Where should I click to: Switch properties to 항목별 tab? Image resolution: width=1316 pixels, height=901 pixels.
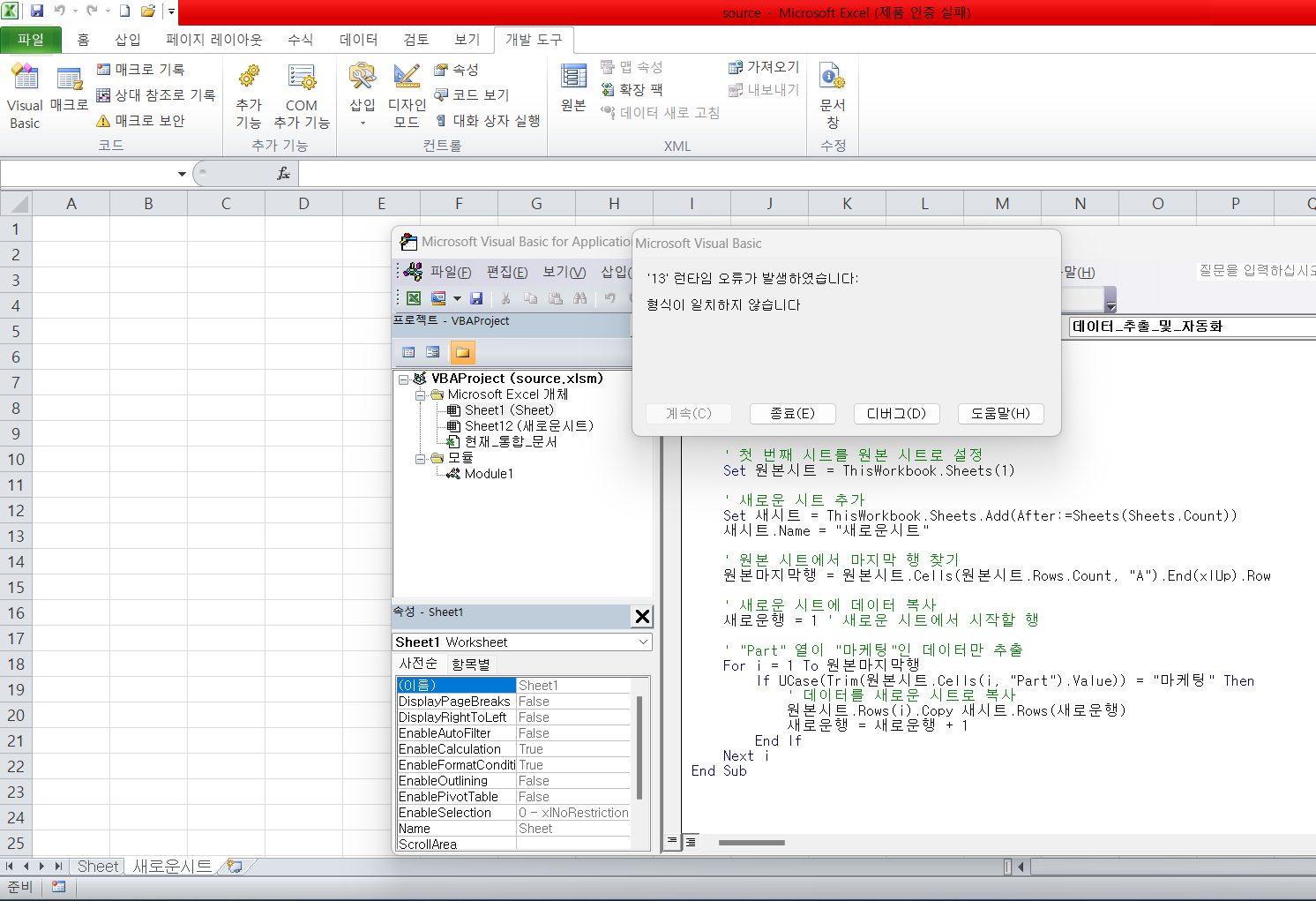(470, 664)
